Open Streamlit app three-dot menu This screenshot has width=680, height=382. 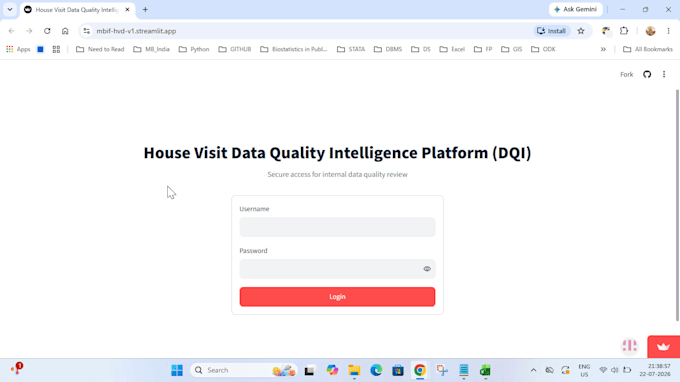664,75
